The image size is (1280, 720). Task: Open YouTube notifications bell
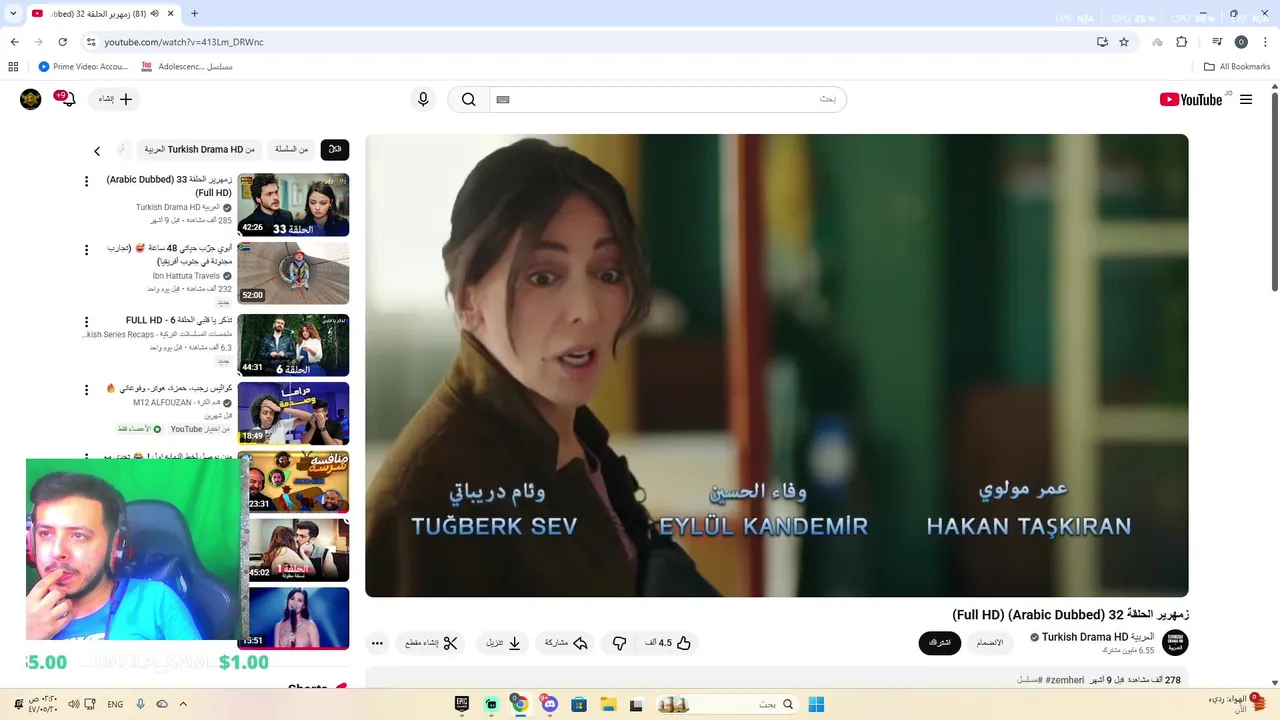tap(67, 99)
